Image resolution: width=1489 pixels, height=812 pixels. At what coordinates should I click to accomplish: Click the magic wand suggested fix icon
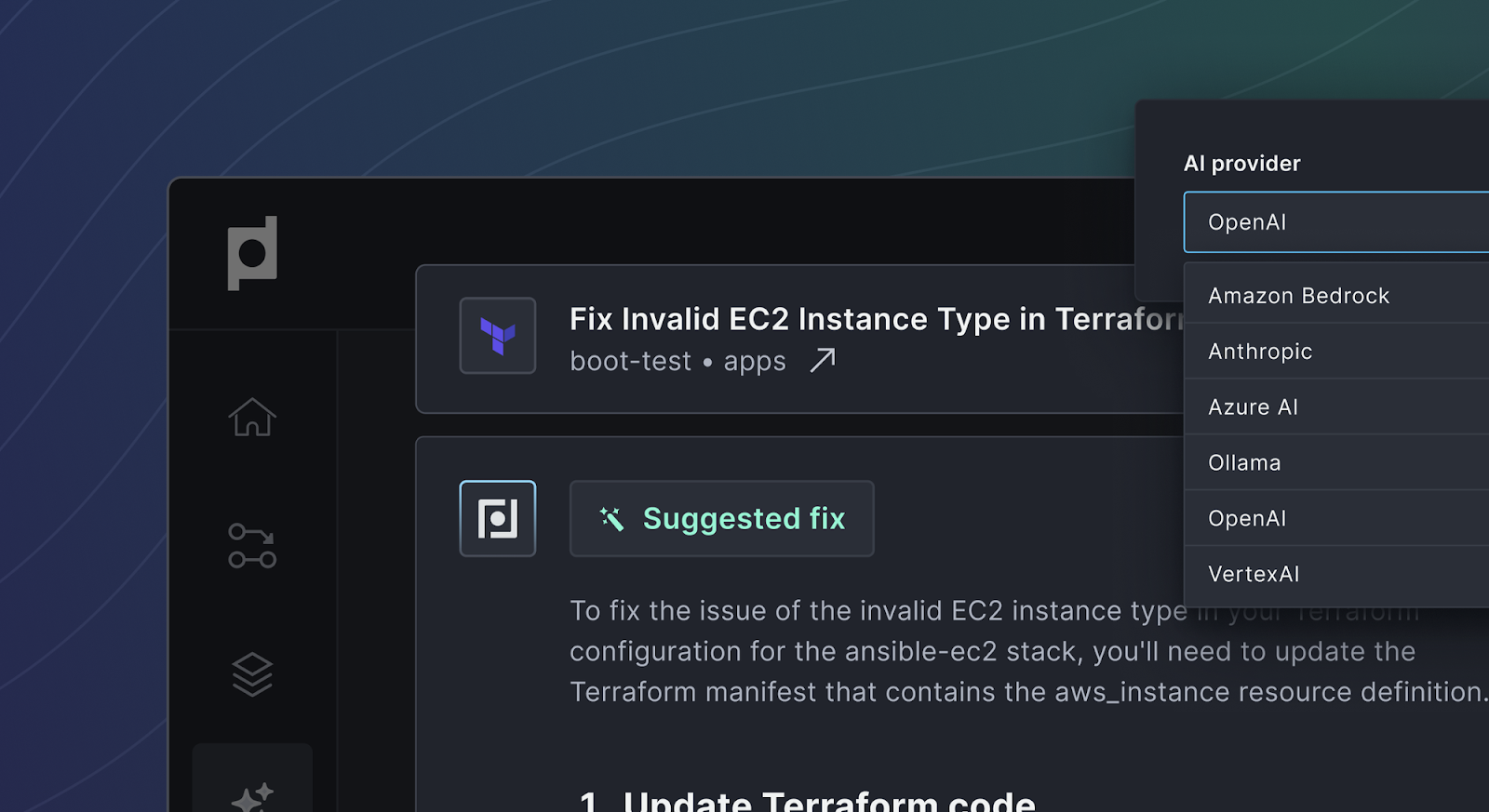coord(611,519)
